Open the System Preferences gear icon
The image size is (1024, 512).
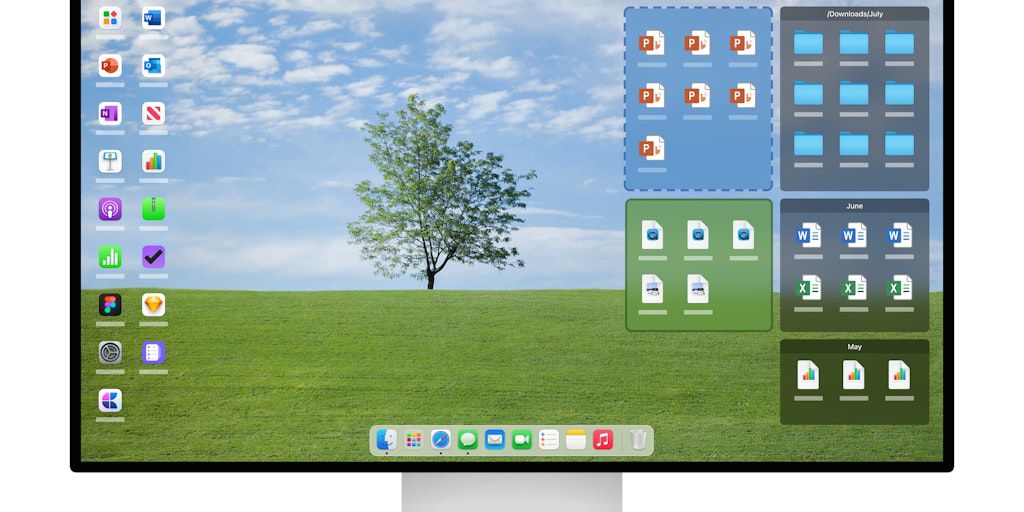click(x=110, y=353)
